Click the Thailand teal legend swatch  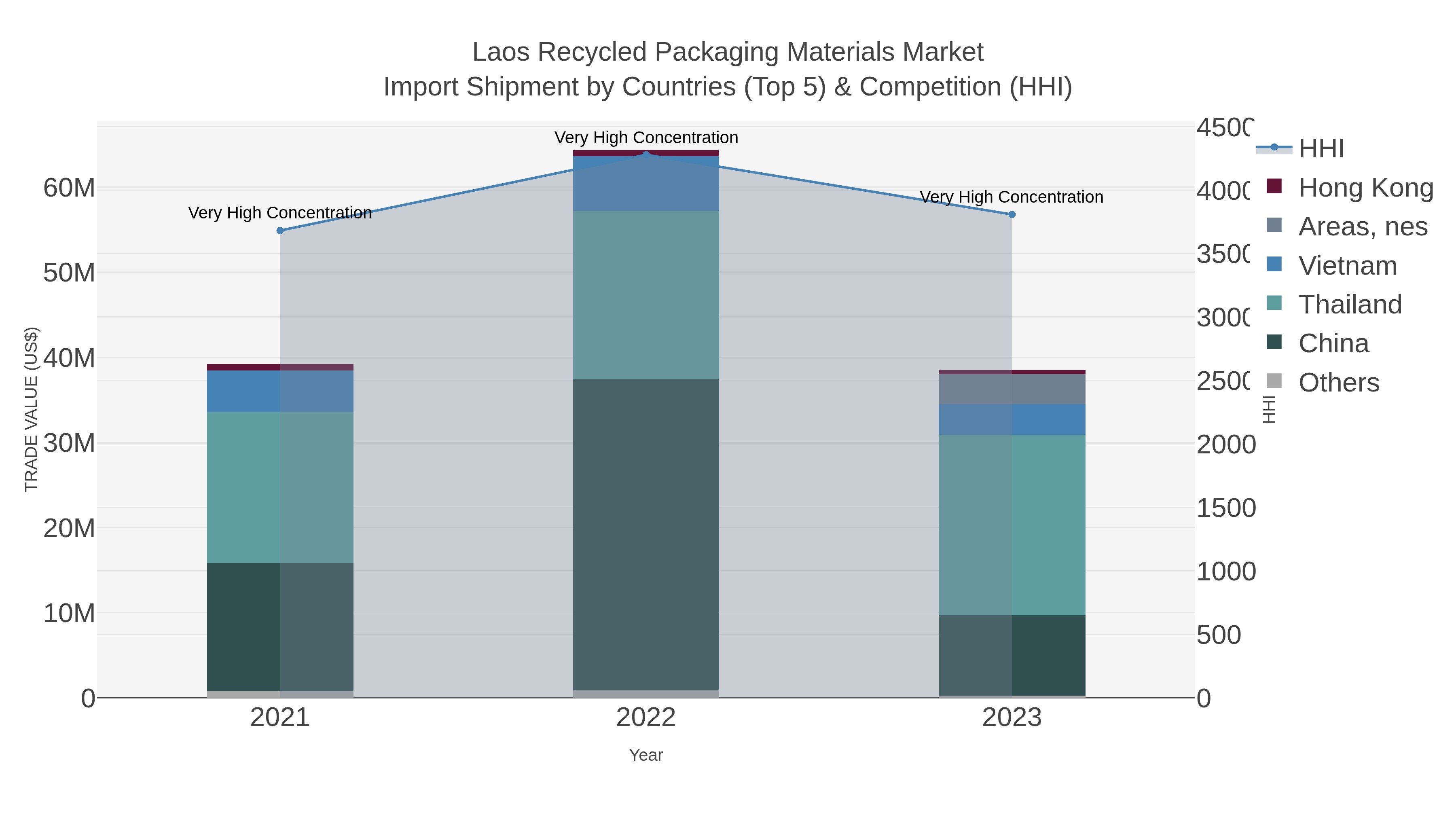[1274, 303]
